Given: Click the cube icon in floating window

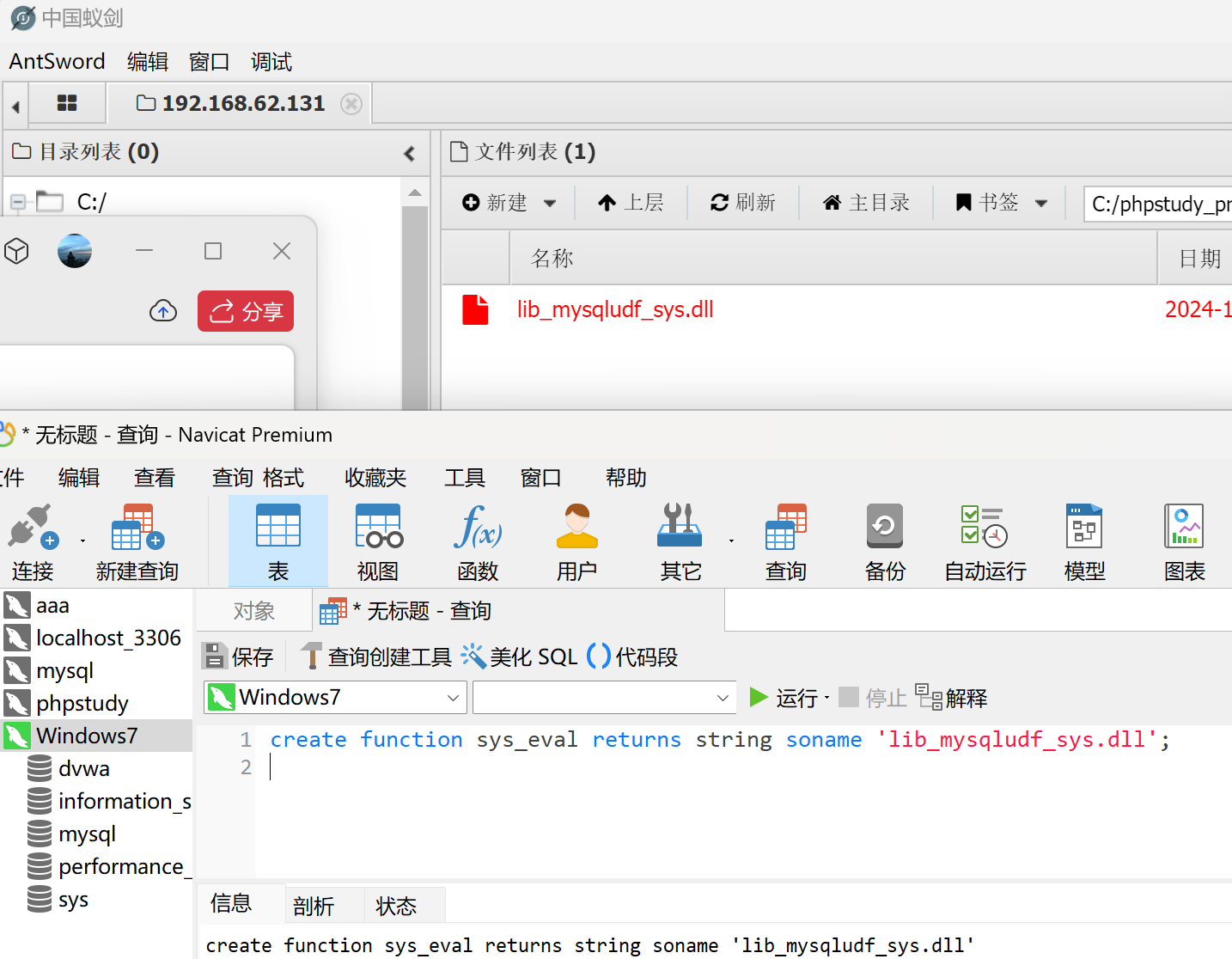Looking at the screenshot, I should (17, 251).
